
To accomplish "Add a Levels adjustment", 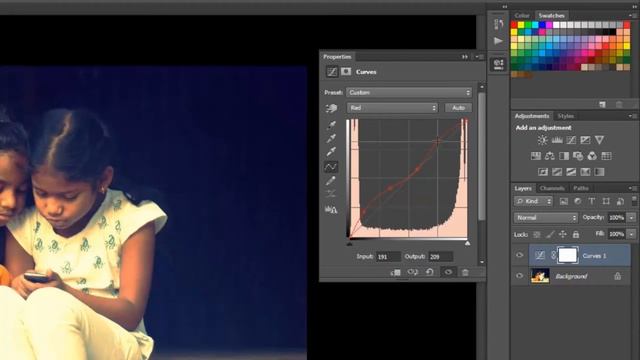I will [557, 140].
